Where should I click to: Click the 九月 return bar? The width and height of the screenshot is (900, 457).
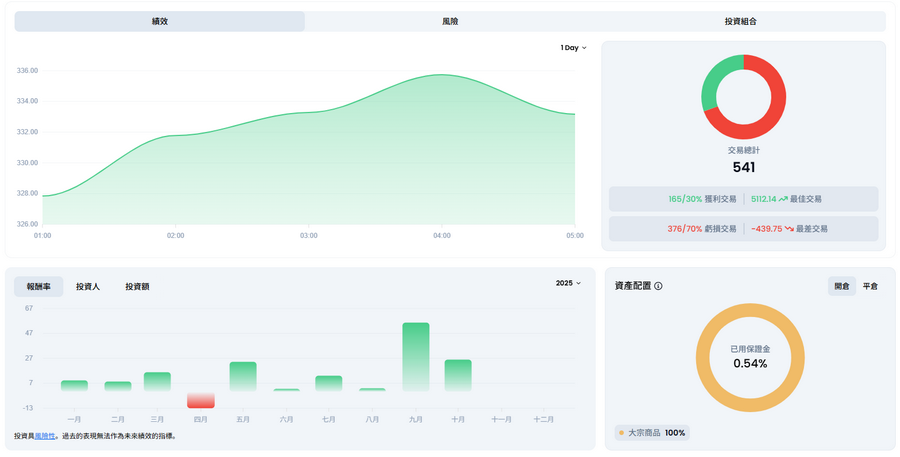[x=416, y=357]
